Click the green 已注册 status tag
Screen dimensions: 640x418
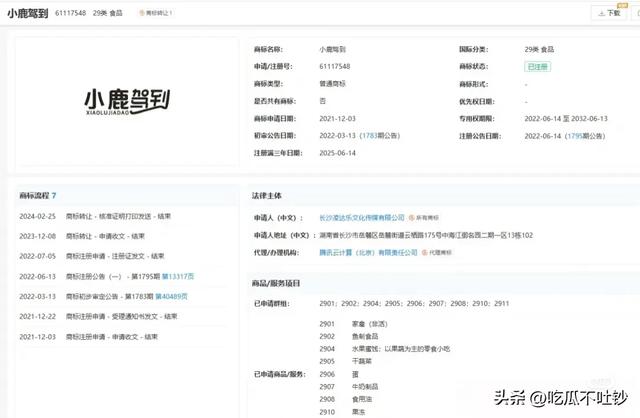tap(538, 67)
